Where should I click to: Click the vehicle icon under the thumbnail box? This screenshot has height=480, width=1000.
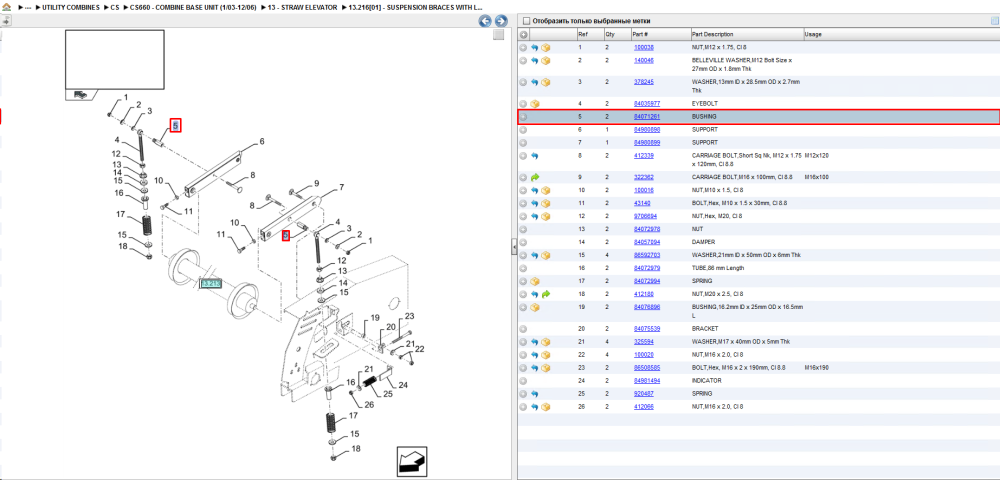tap(79, 94)
